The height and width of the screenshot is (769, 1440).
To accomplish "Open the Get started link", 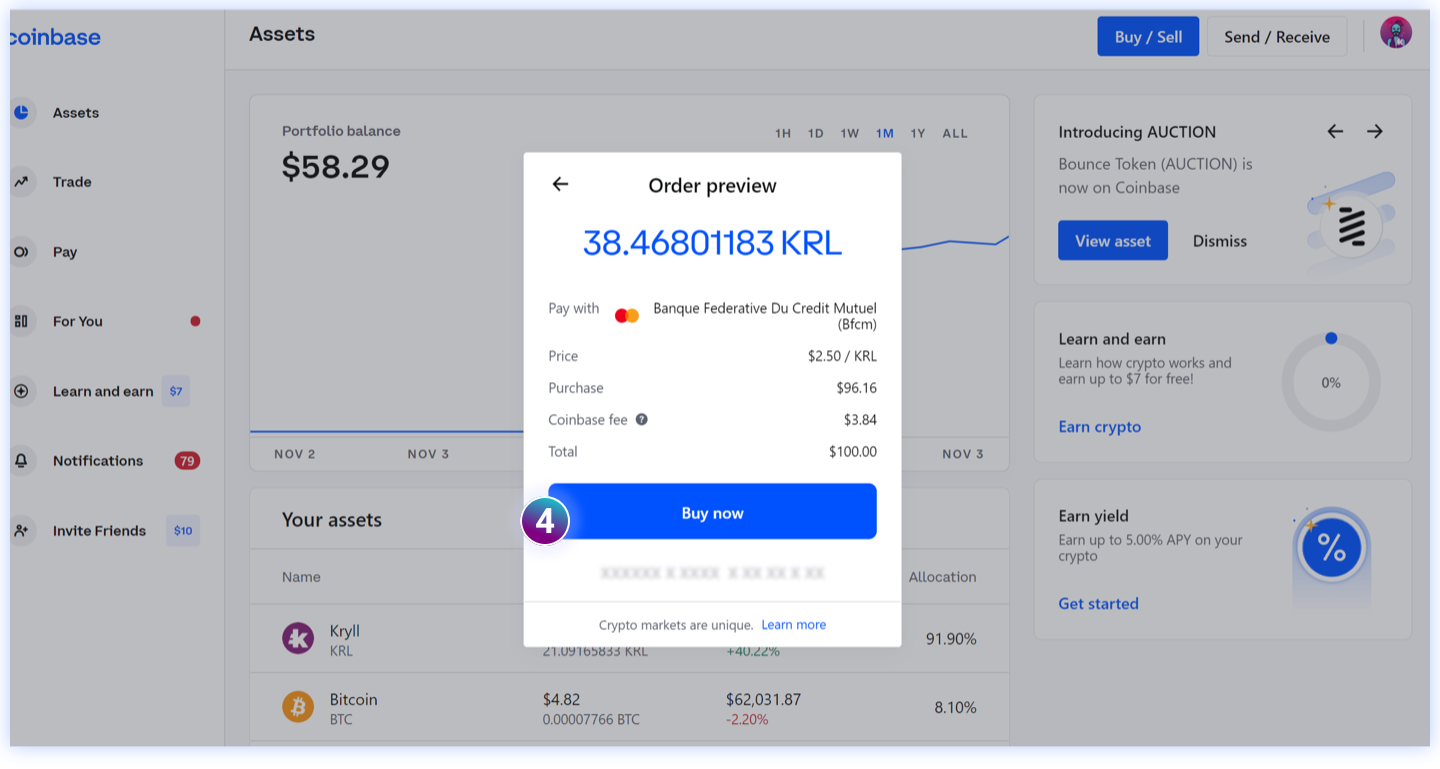I will tap(1099, 604).
